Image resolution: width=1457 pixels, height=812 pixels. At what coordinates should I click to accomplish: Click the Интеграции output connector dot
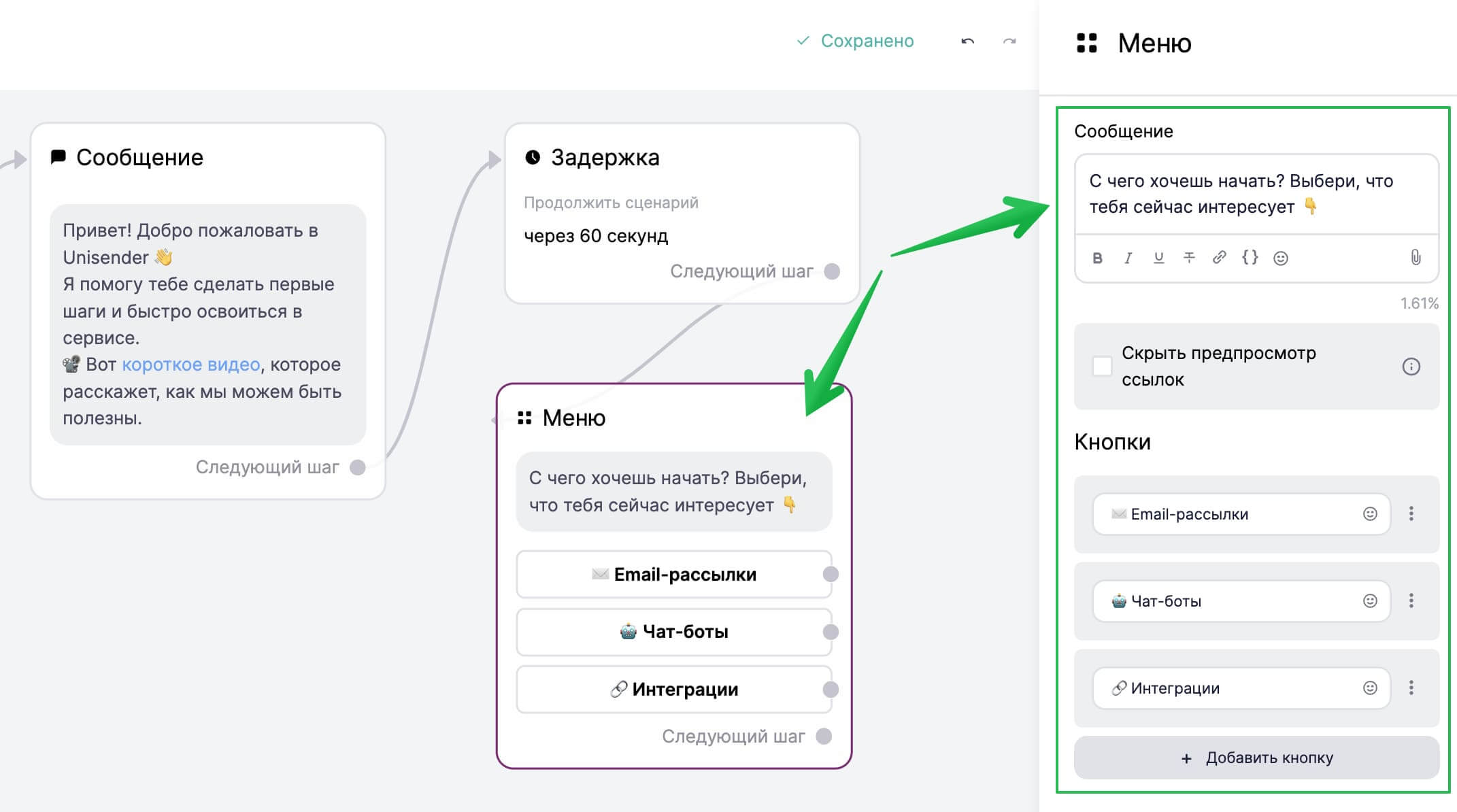831,690
